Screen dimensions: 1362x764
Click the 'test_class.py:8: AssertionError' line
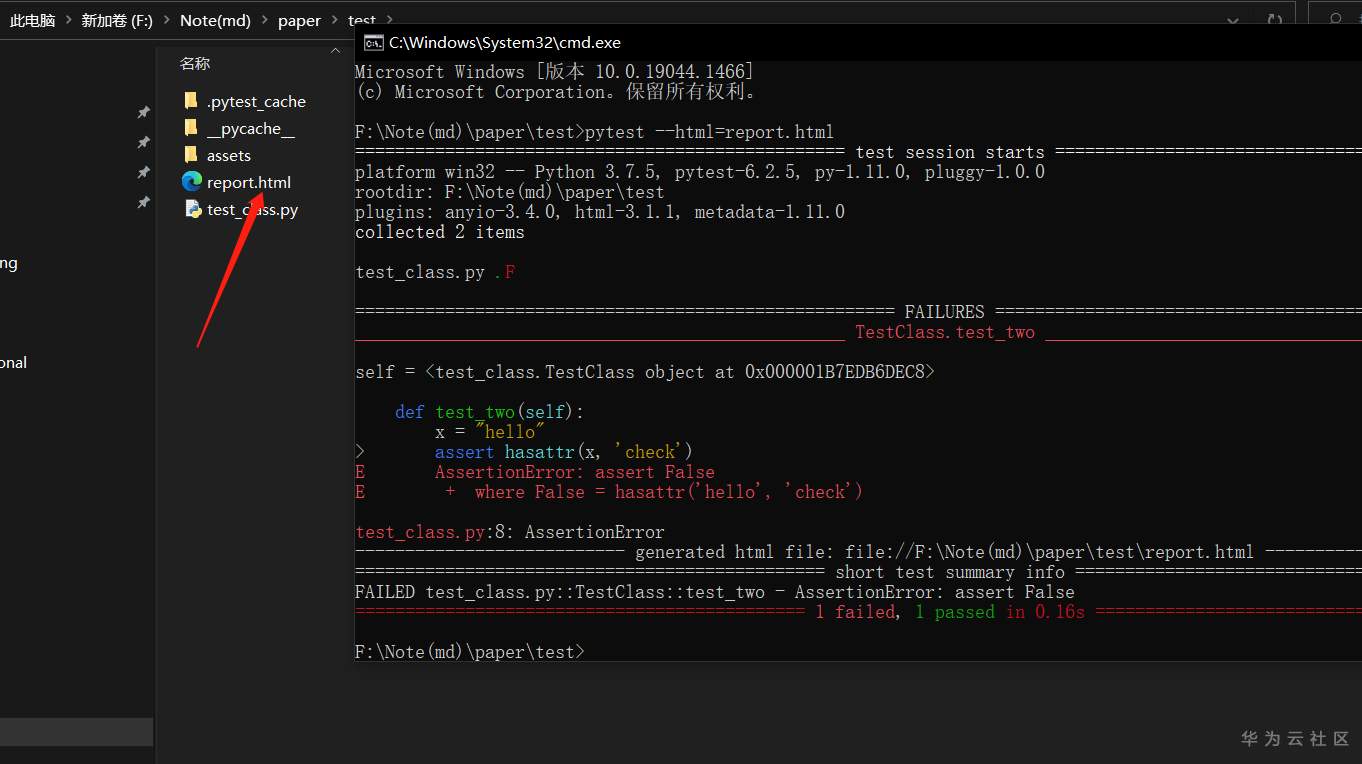(x=510, y=532)
